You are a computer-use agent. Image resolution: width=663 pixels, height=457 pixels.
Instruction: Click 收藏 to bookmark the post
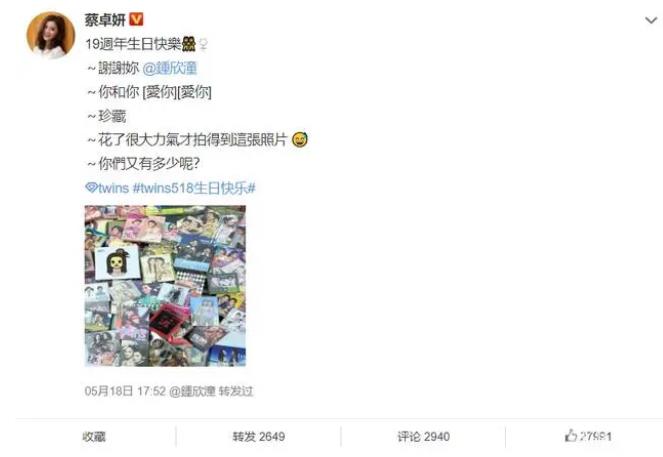[x=94, y=437]
